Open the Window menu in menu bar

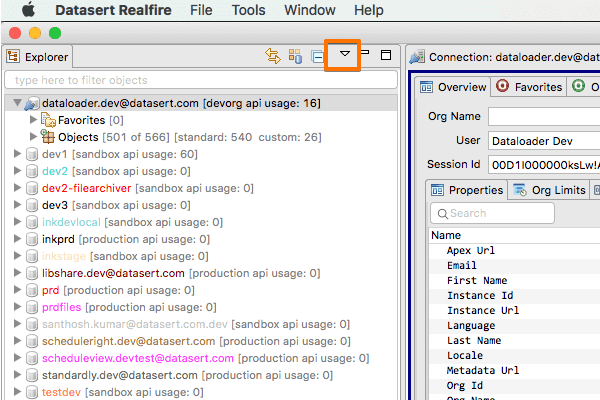pos(310,10)
